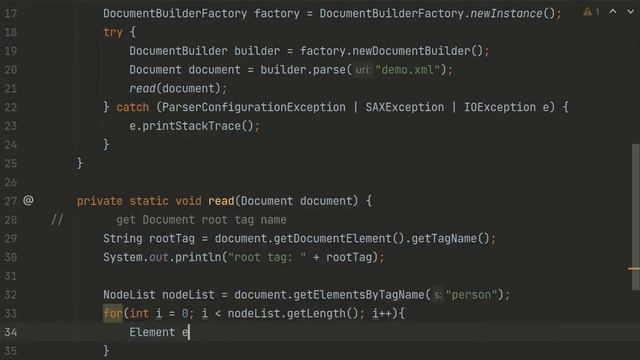Click the highlighted for keyword

(113, 313)
